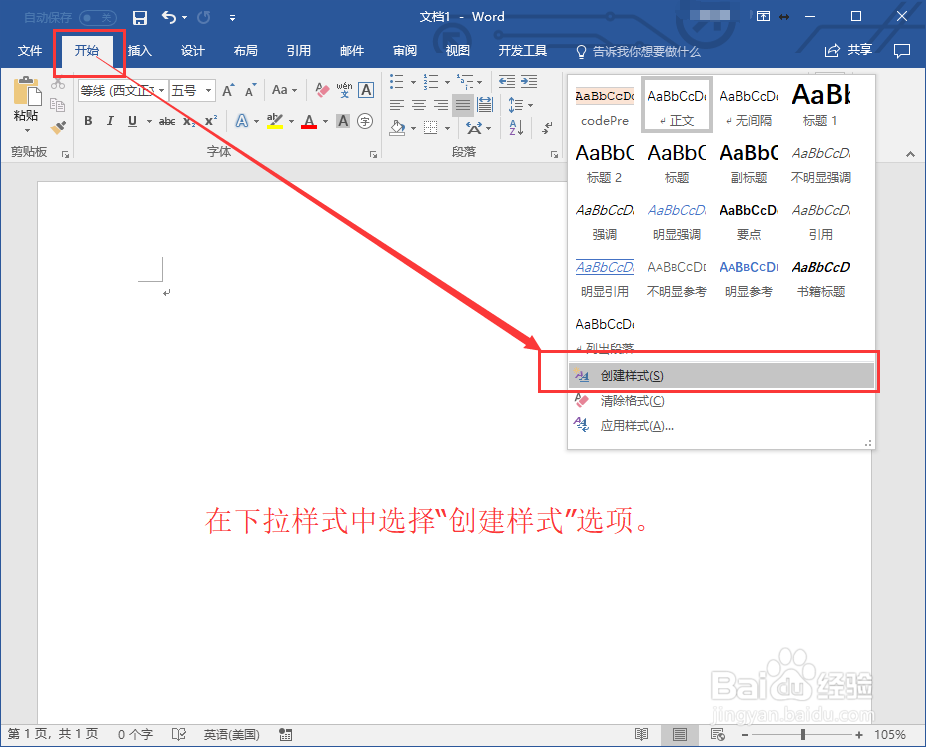Click the Center alignment icon

(x=419, y=105)
